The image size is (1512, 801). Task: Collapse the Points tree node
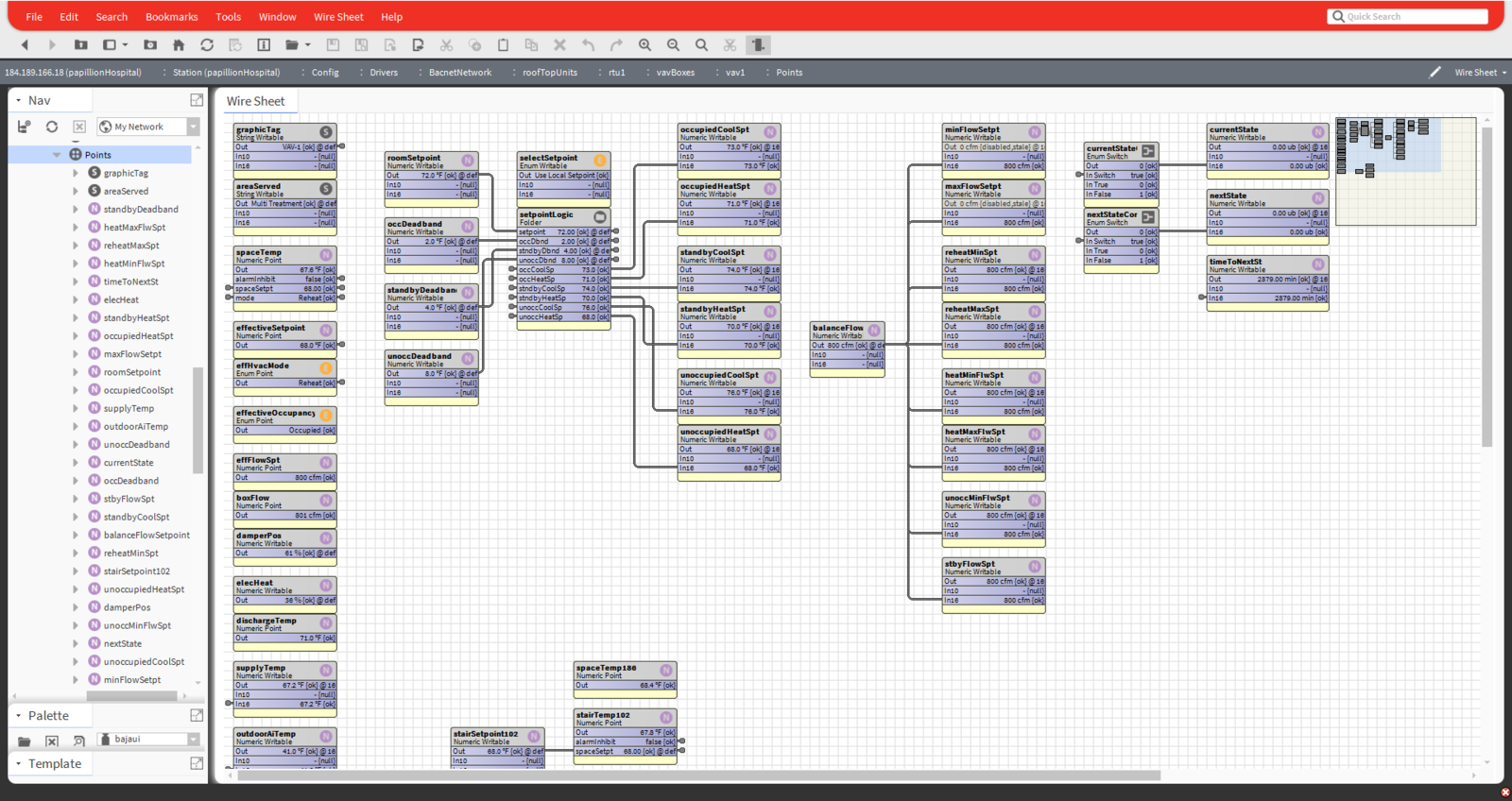[57, 155]
